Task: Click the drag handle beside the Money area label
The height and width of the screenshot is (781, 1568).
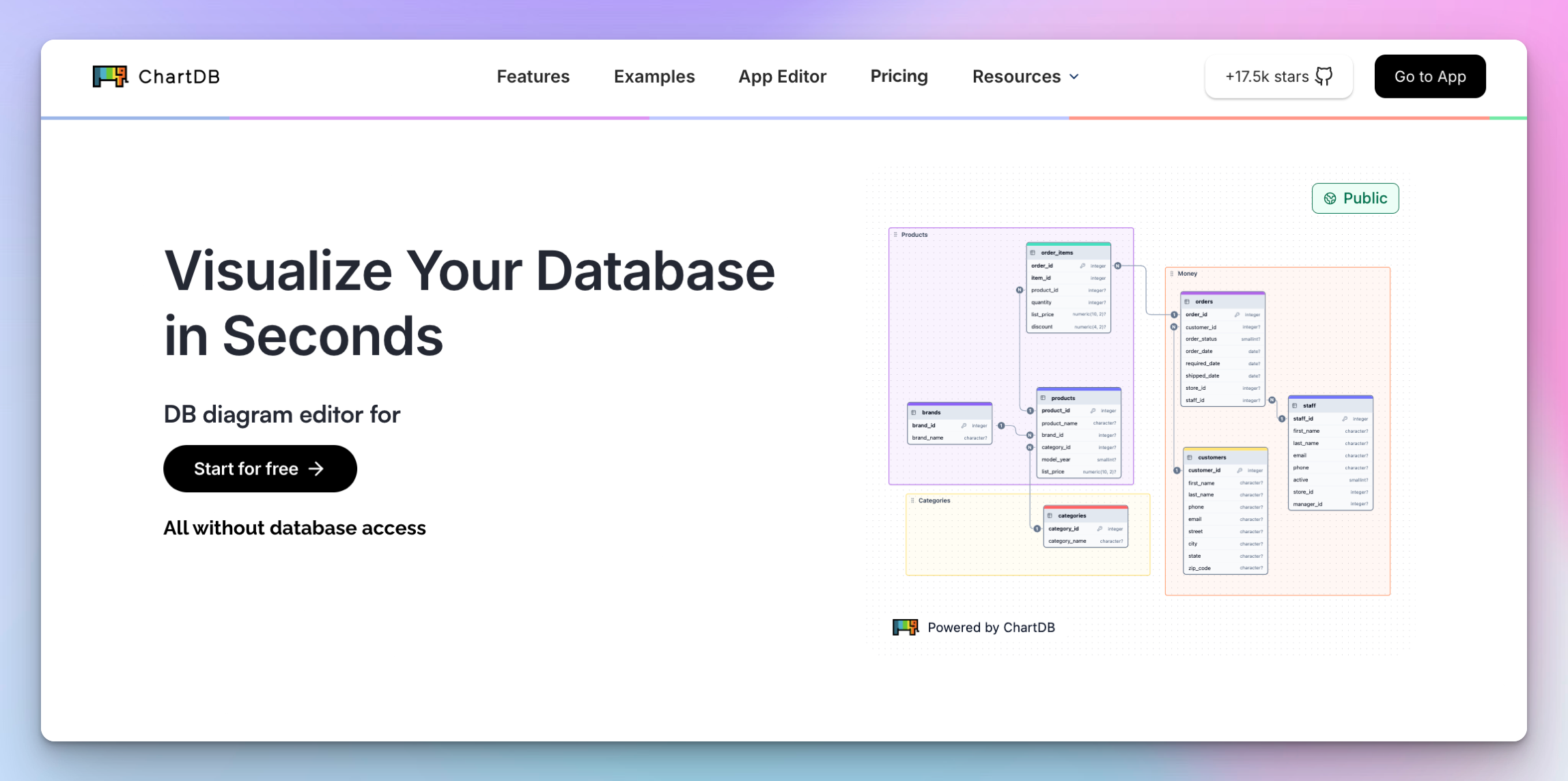Action: click(1171, 273)
